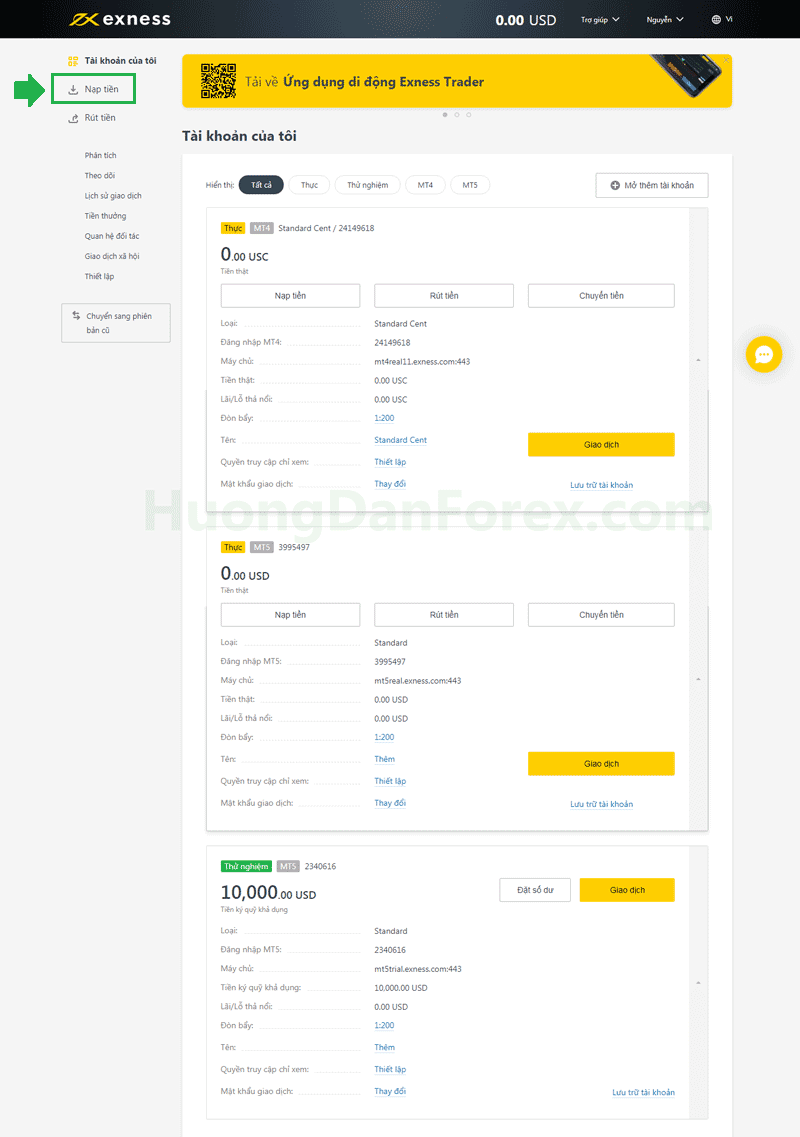Click the Exness Trader app download banner
The width and height of the screenshot is (800, 1137).
click(457, 81)
